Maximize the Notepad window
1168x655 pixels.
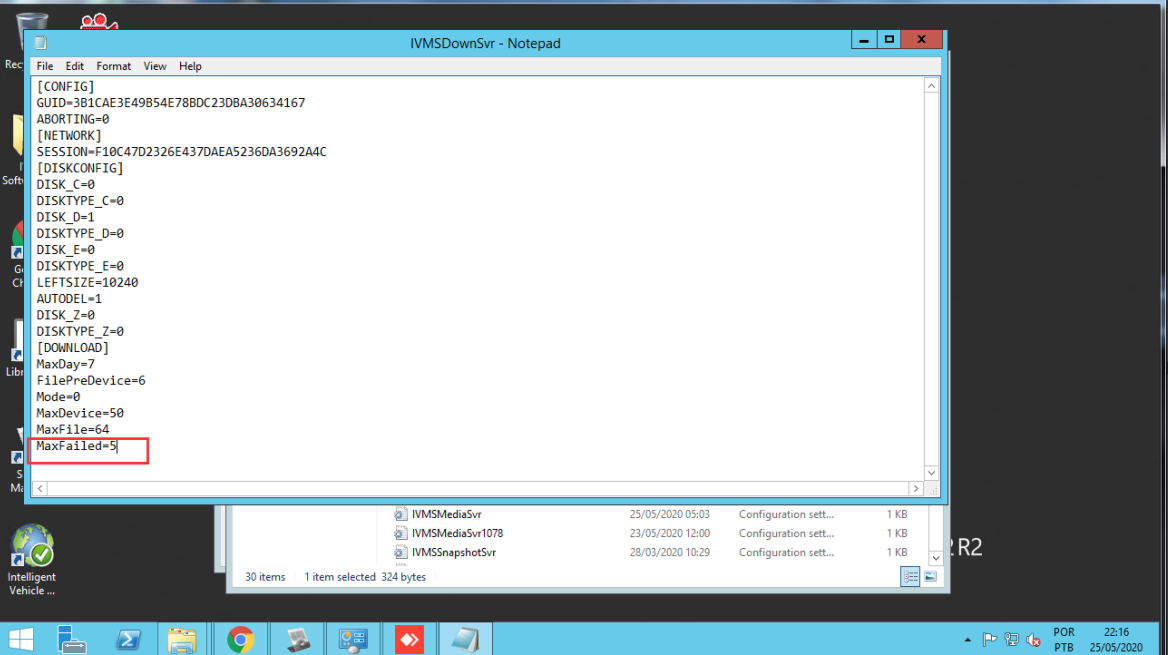(889, 40)
